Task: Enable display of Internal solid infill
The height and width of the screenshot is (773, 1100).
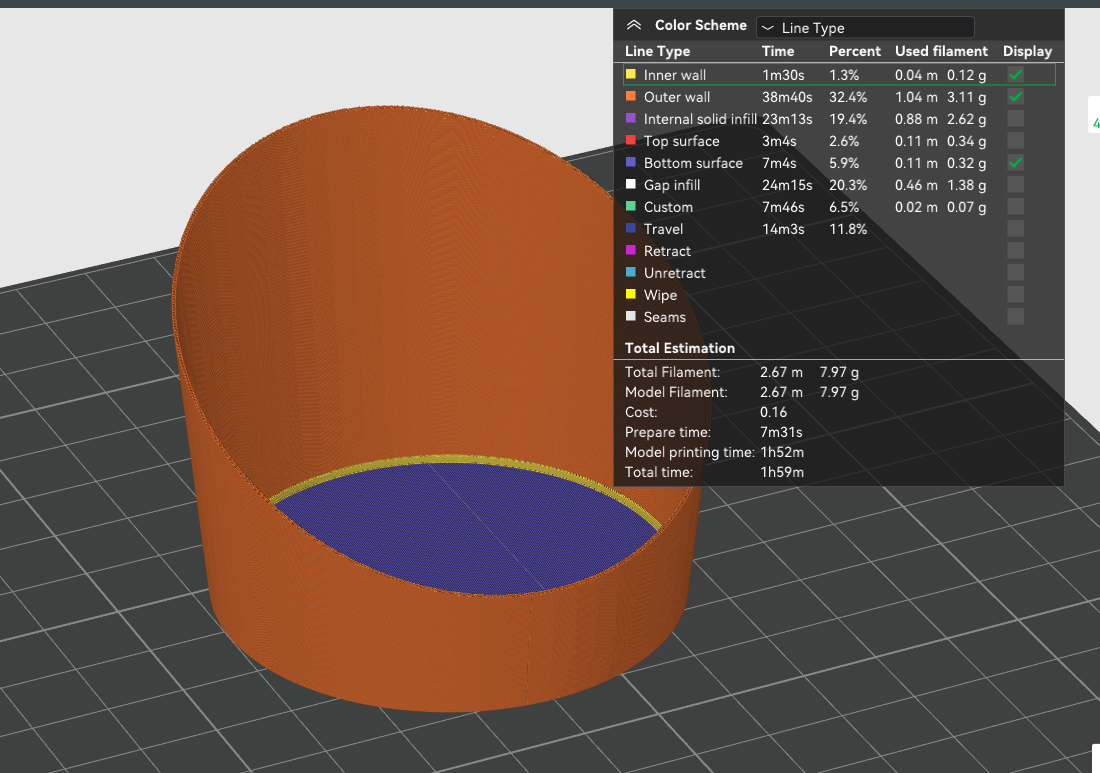Action: [x=1015, y=119]
